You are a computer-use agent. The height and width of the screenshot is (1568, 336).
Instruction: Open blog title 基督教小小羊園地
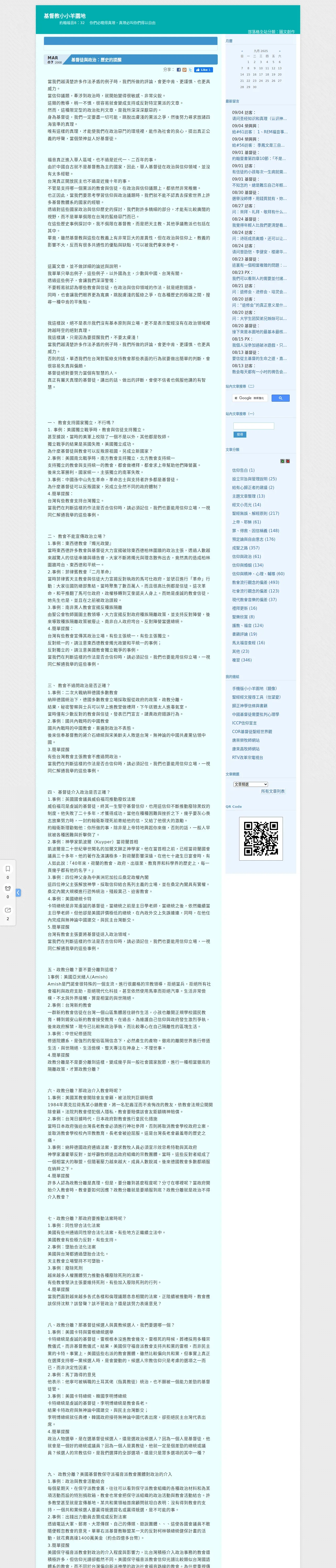click(65, 16)
